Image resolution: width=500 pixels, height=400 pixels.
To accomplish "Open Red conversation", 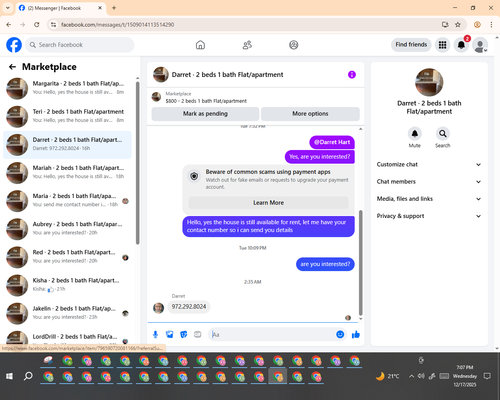I will click(67, 257).
